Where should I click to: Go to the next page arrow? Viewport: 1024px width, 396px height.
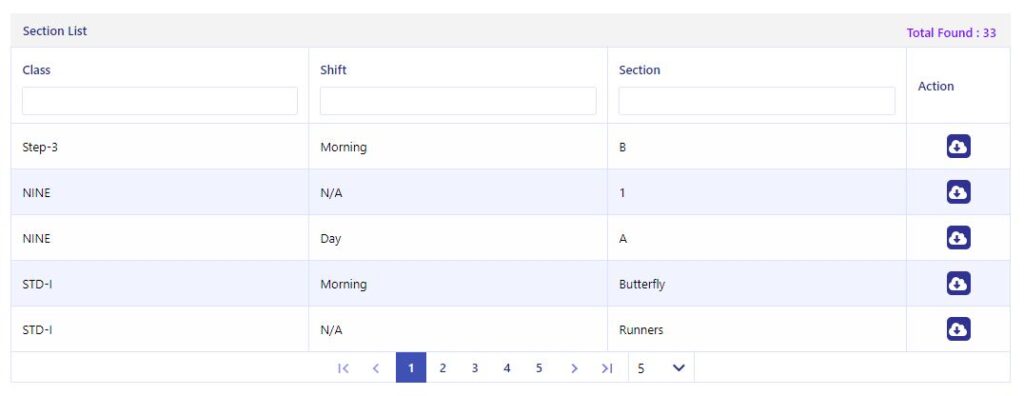pos(574,369)
